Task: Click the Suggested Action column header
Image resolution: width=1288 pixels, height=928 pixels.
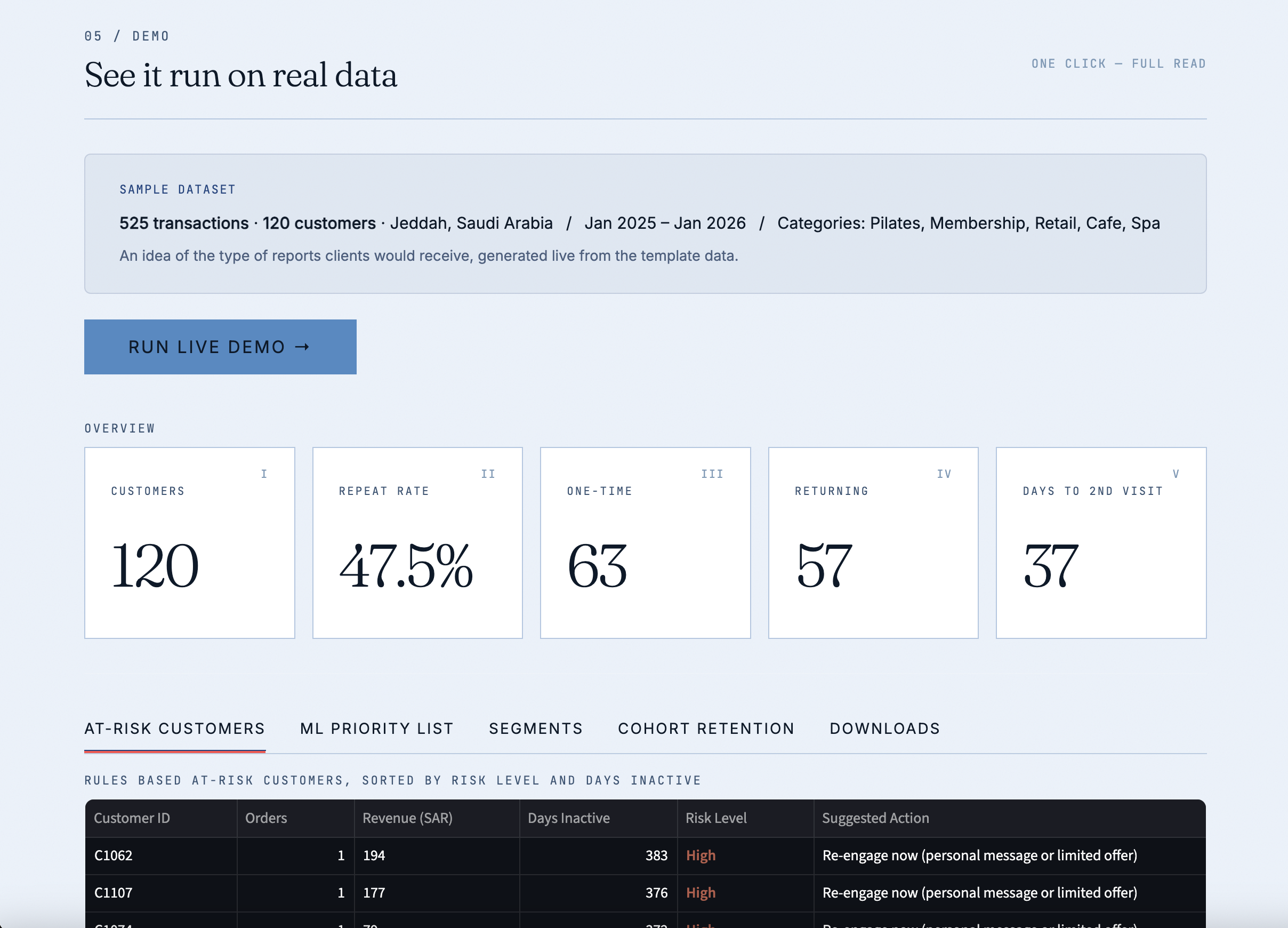Action: coord(875,818)
